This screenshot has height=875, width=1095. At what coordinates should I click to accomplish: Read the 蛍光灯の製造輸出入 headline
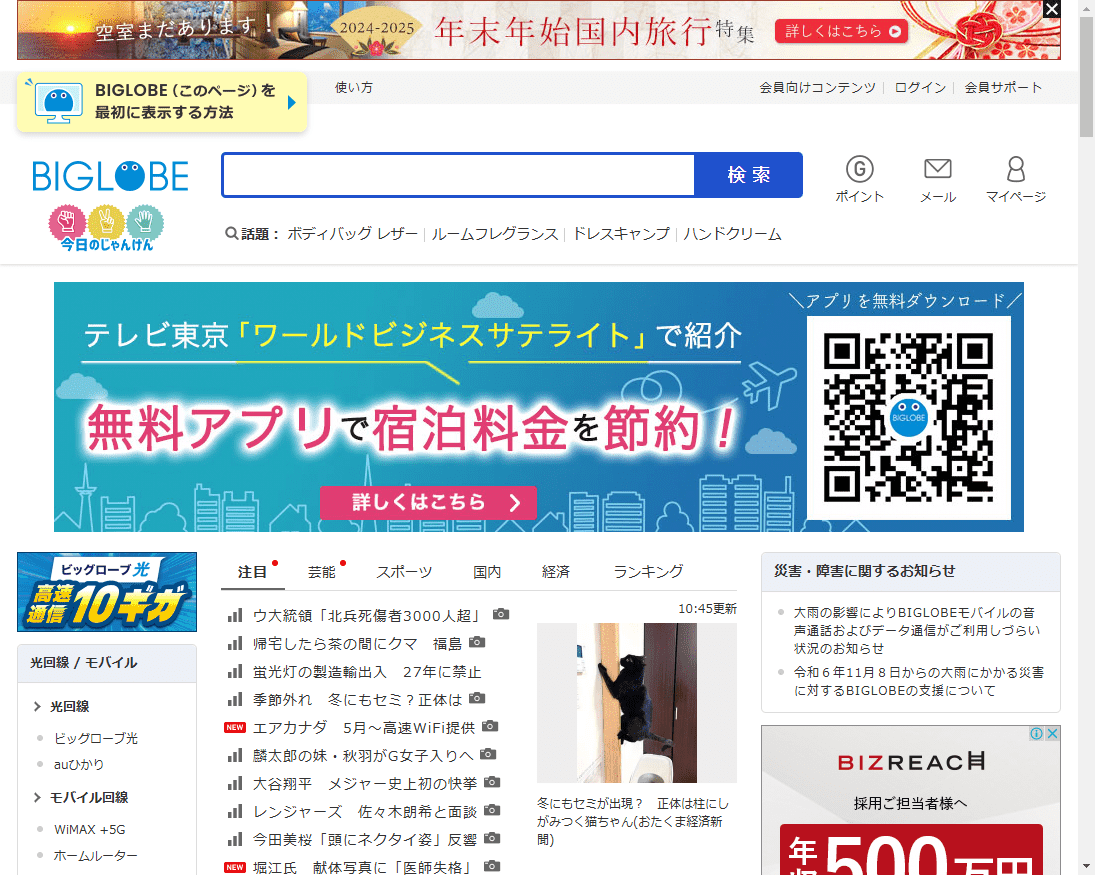367,672
